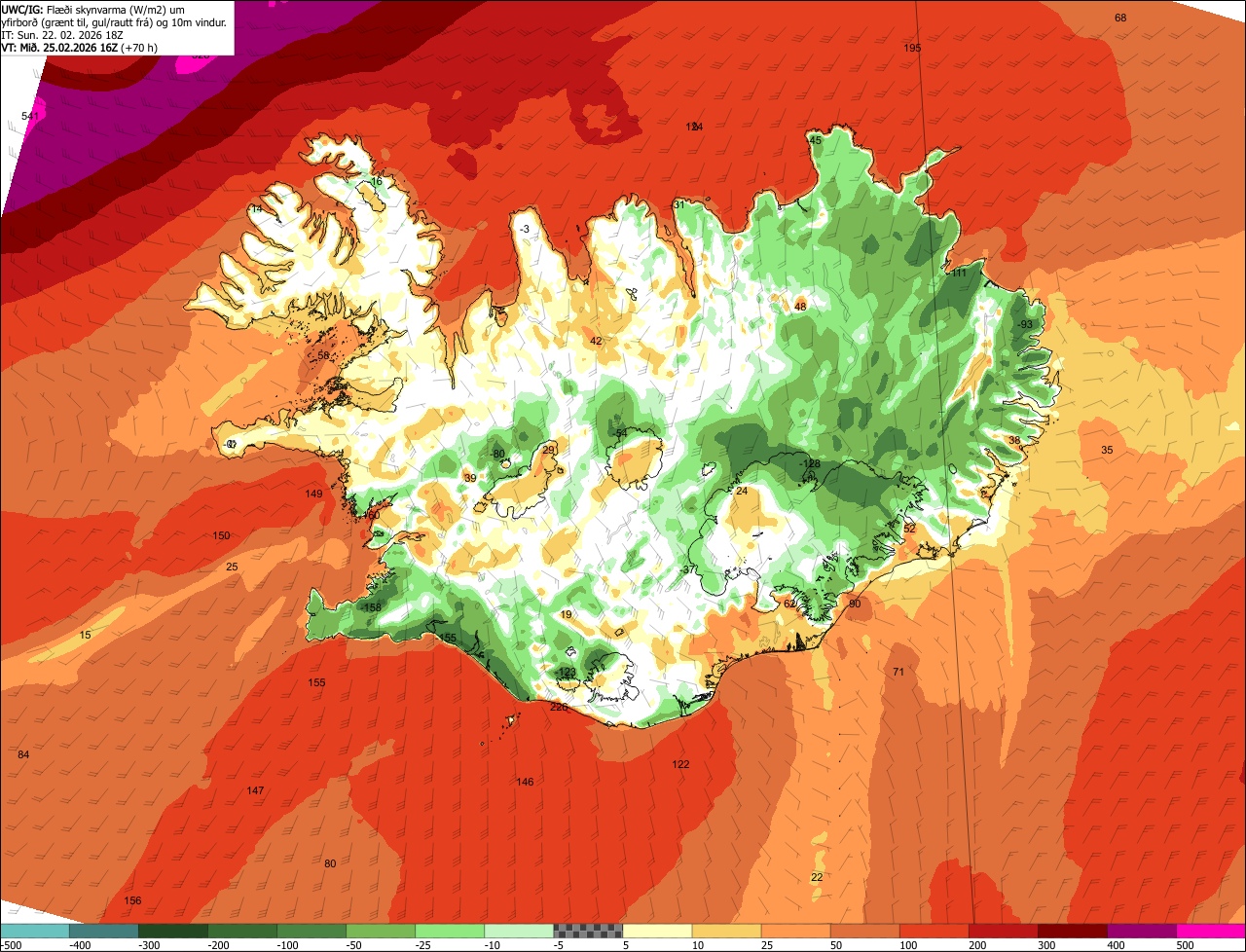This screenshot has height=952, width=1246.
Task: Click the map value 19
Action: (567, 614)
